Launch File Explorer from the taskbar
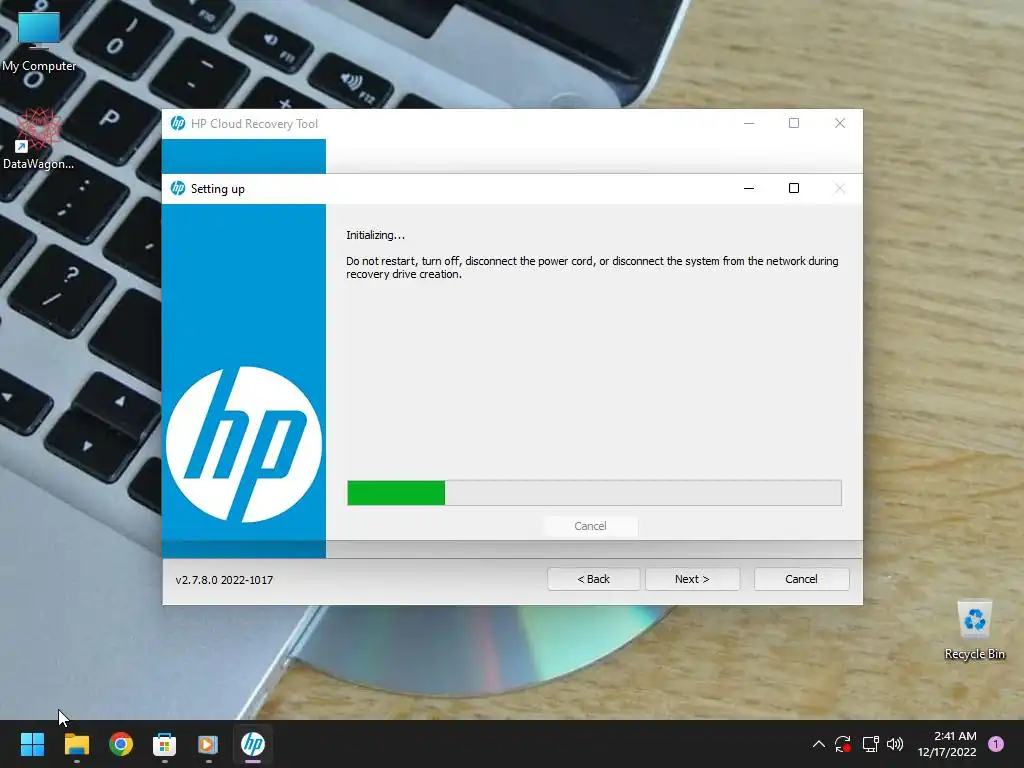The width and height of the screenshot is (1024, 768). click(x=76, y=744)
